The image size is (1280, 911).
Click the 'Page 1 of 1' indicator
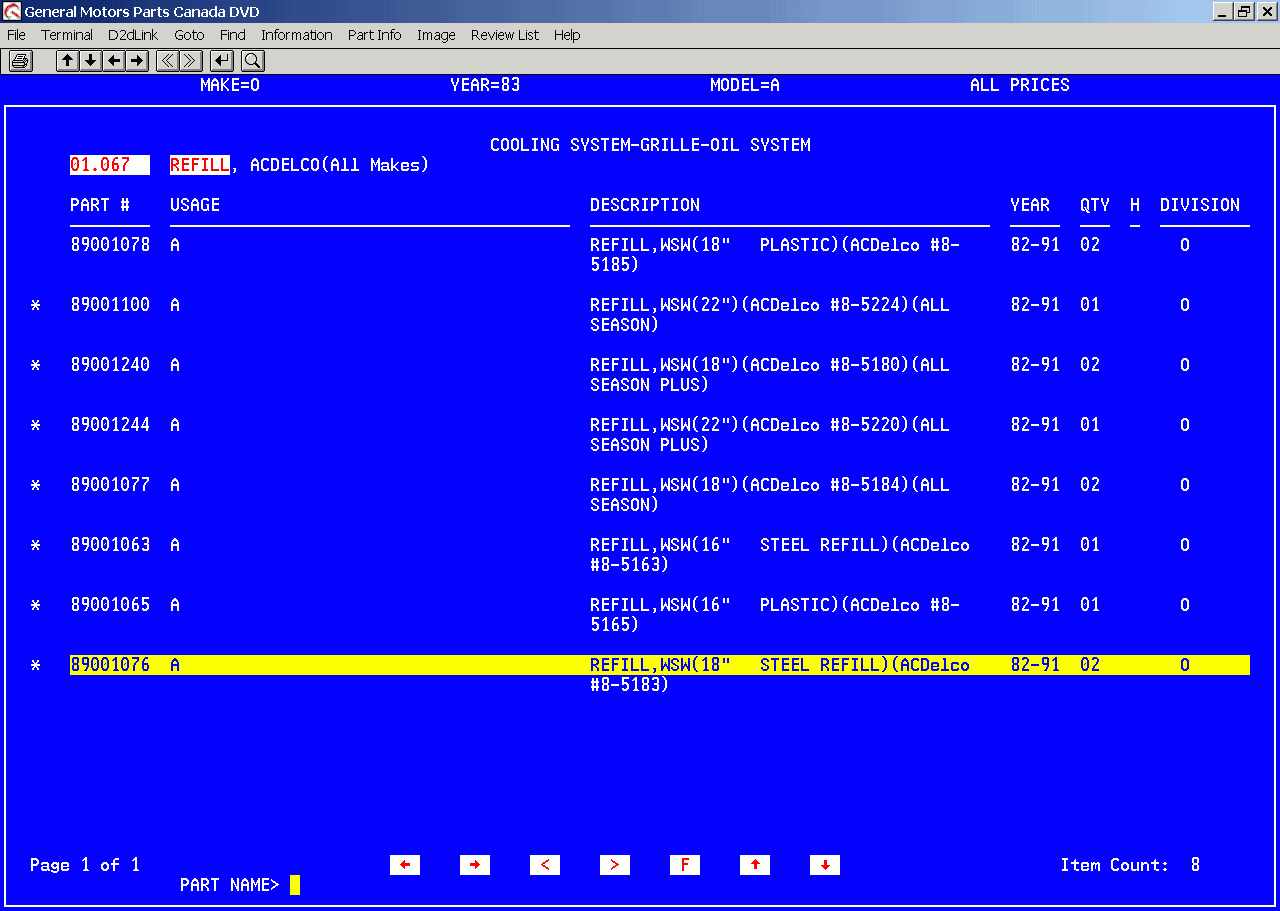[x=85, y=865]
